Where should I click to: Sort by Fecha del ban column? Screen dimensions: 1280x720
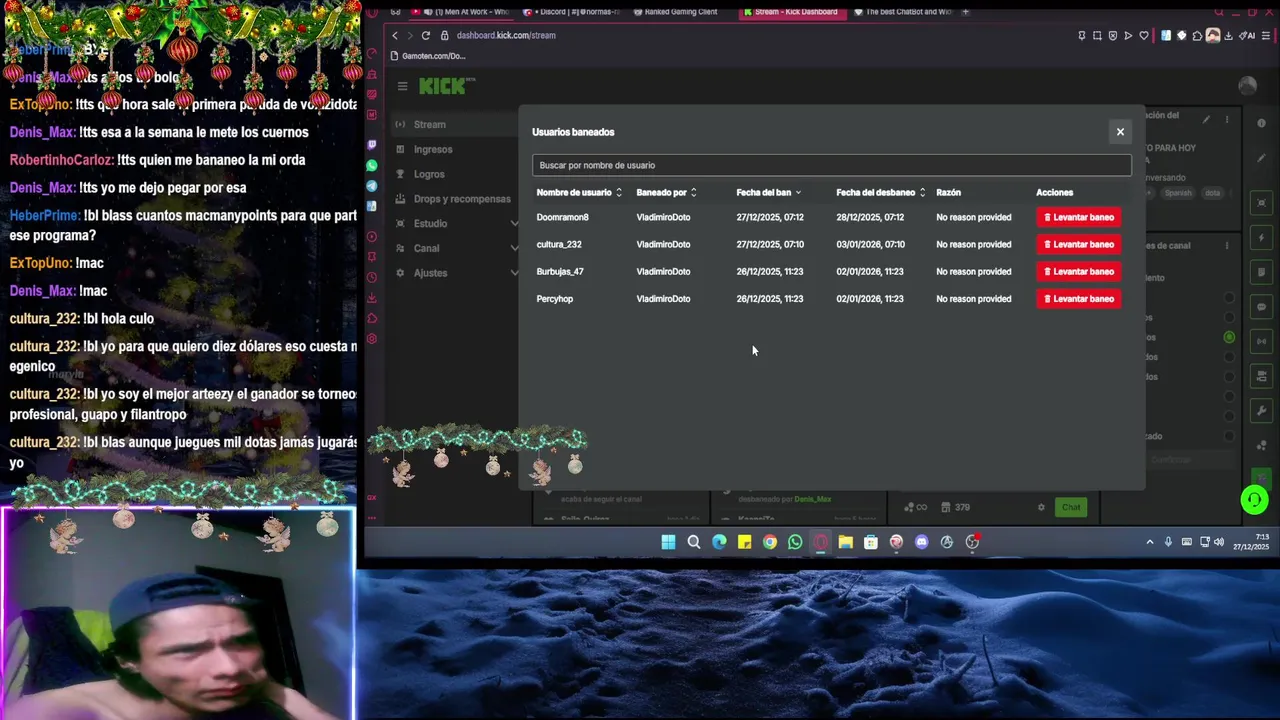pyautogui.click(x=768, y=192)
